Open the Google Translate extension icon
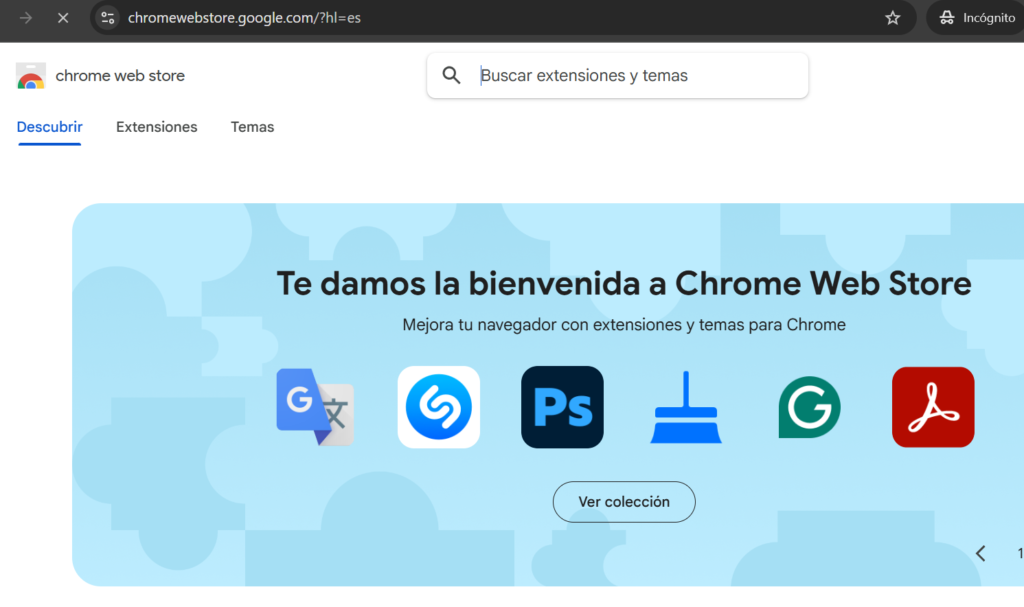The width and height of the screenshot is (1024, 607). coord(315,407)
